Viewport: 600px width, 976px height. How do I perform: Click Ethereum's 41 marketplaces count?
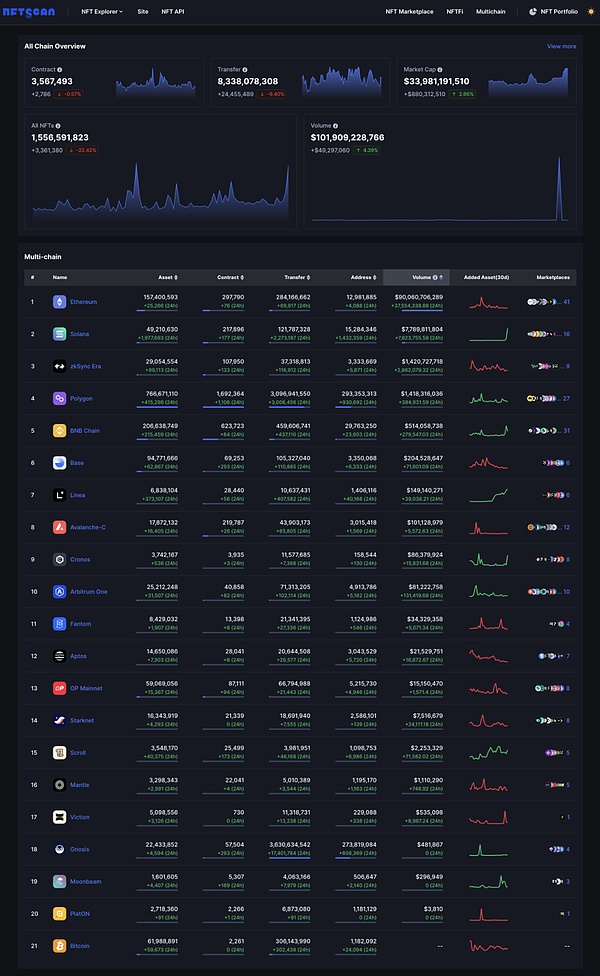tap(567, 301)
